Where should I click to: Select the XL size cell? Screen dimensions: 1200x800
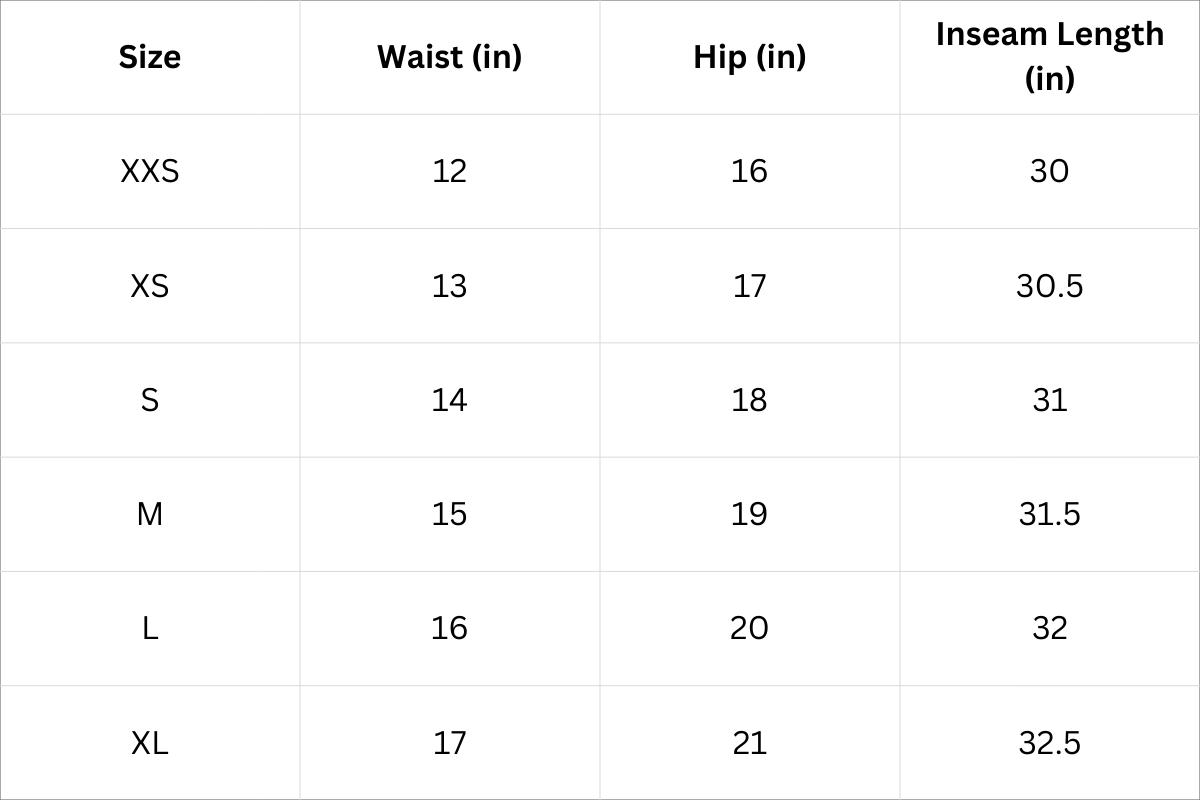pyautogui.click(x=150, y=743)
